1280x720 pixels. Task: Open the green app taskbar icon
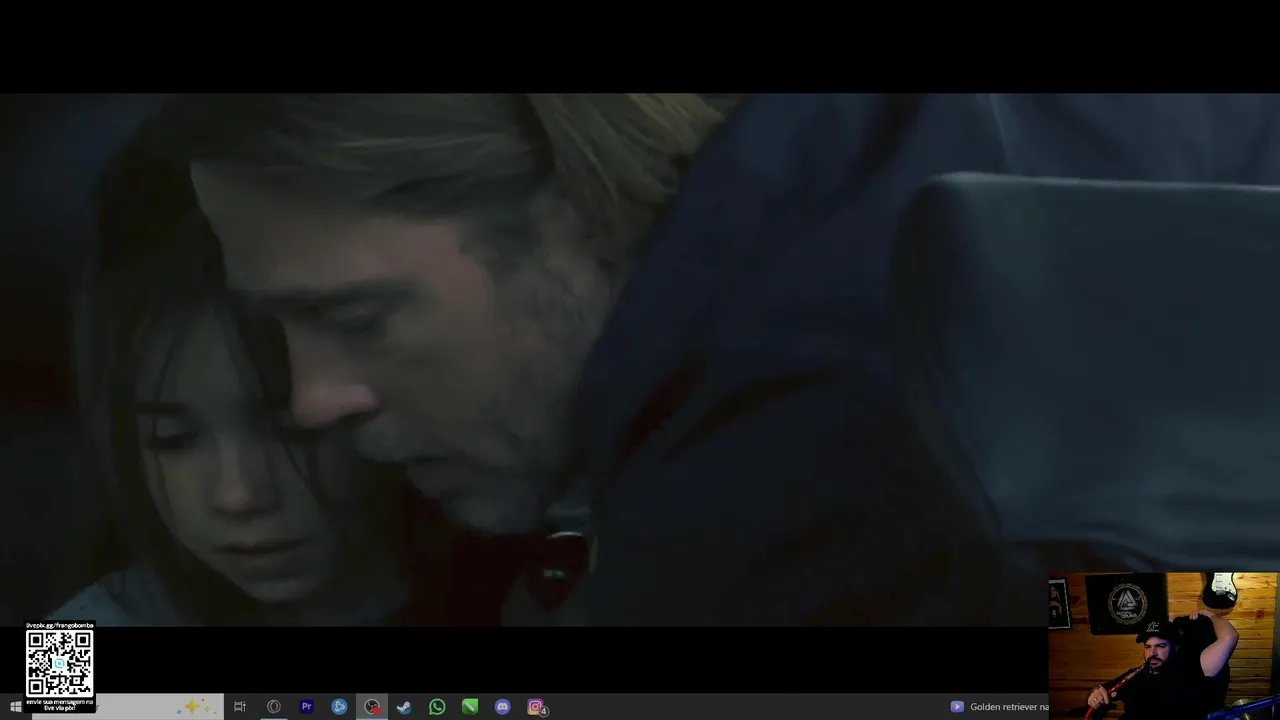470,707
